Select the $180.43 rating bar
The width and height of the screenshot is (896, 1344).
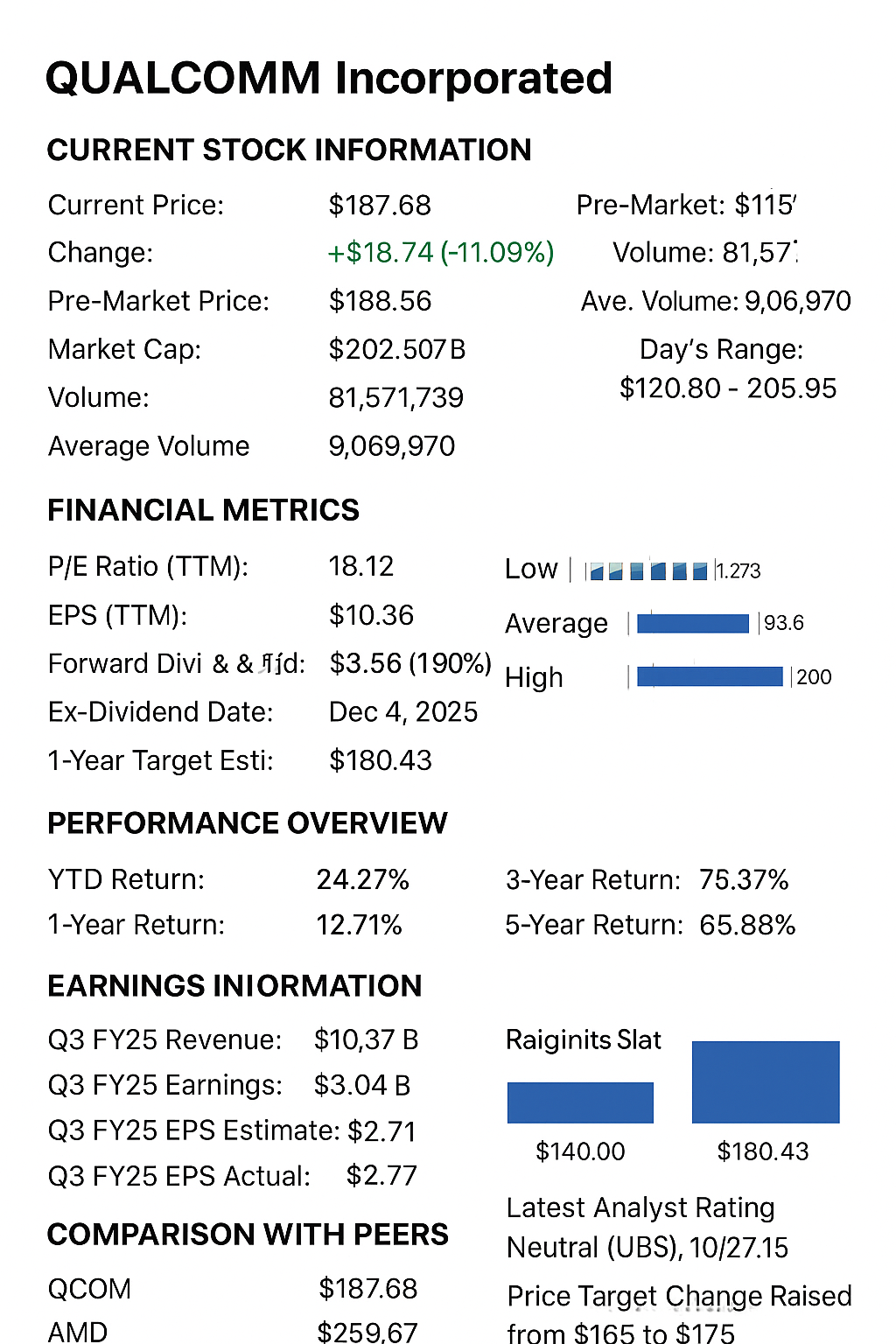pos(766,1081)
